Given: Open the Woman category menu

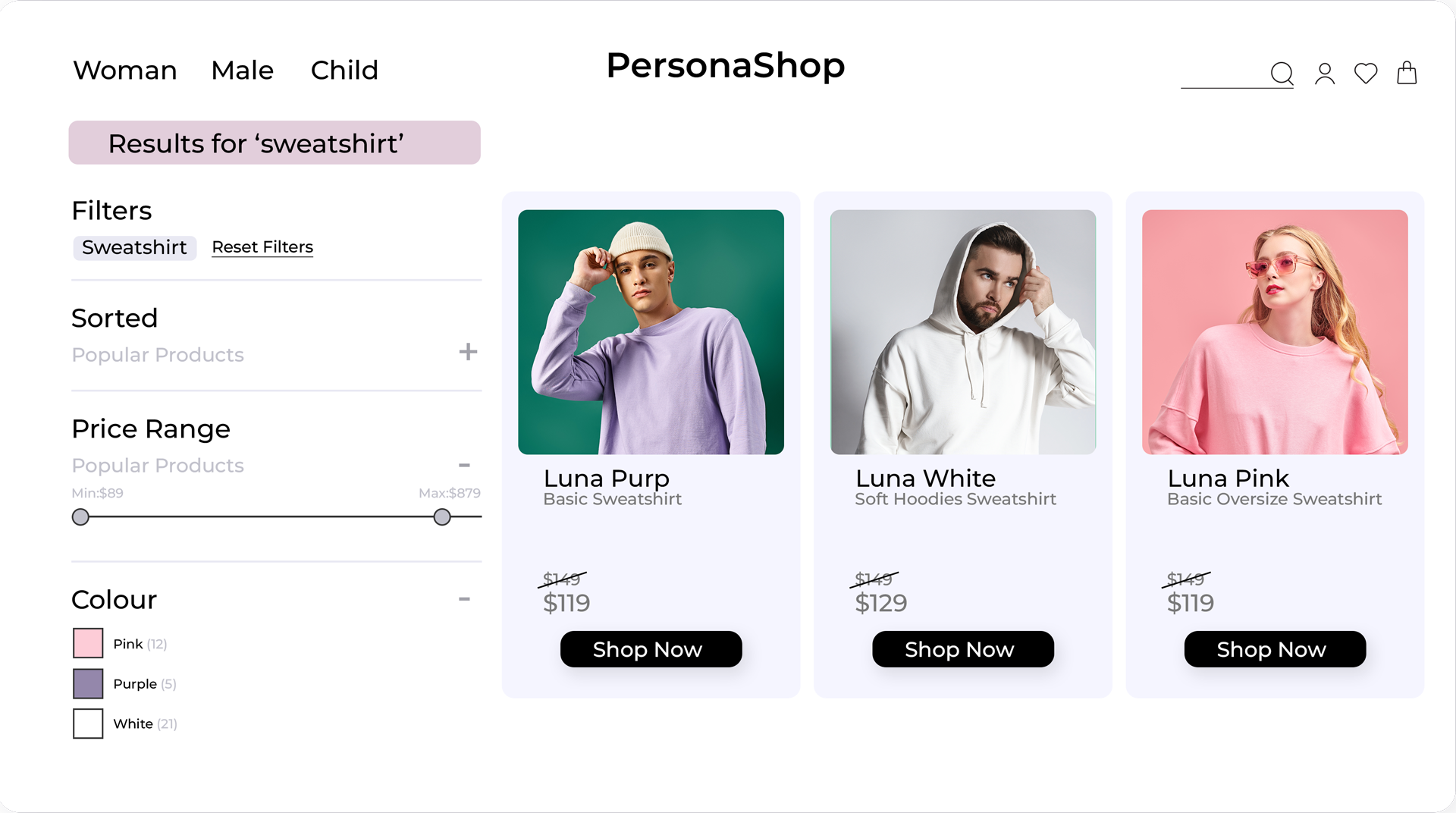Looking at the screenshot, I should tap(125, 71).
